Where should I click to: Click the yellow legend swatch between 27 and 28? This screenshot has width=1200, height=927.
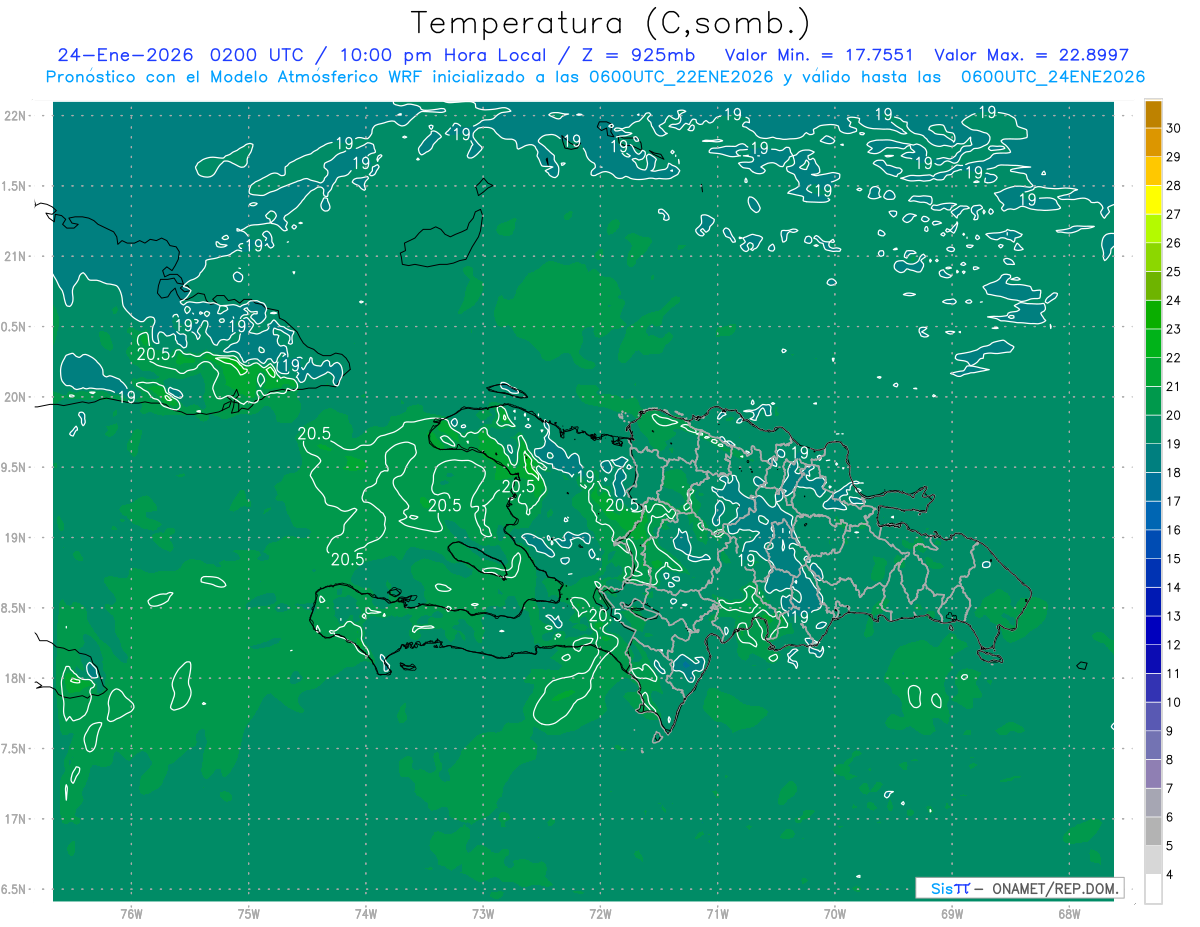point(1153,200)
